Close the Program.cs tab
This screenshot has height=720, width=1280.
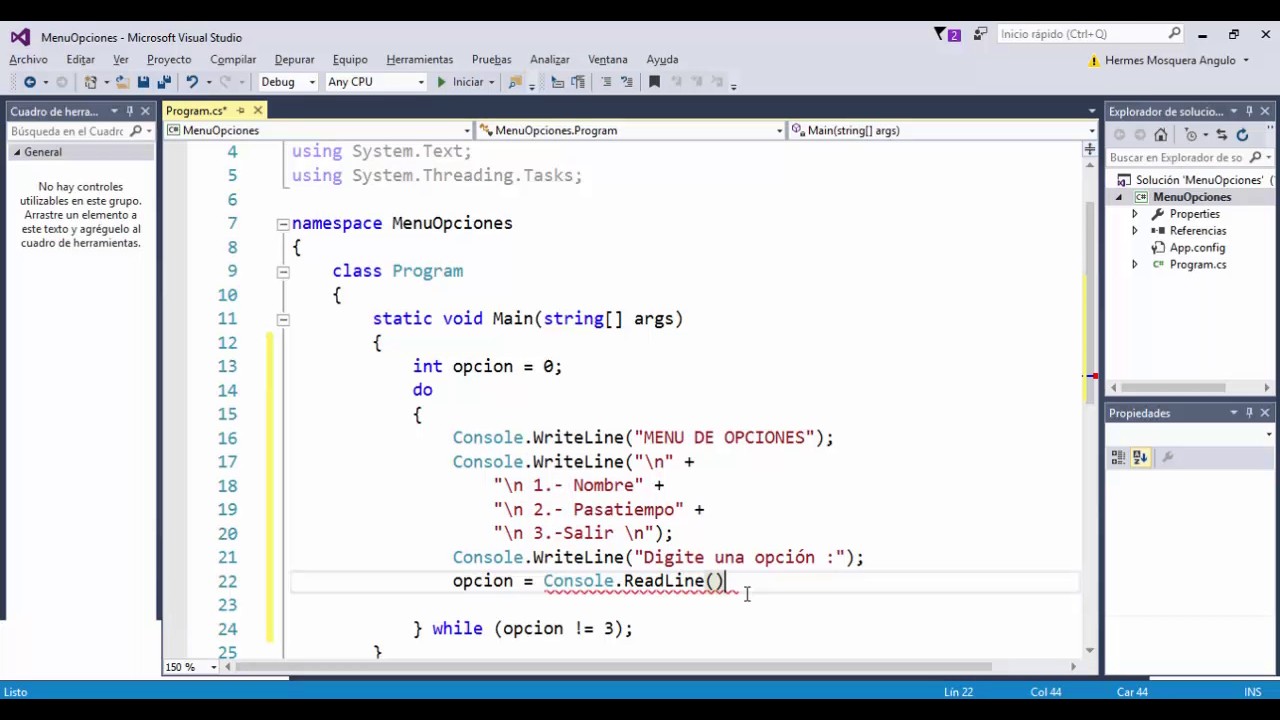tap(258, 111)
